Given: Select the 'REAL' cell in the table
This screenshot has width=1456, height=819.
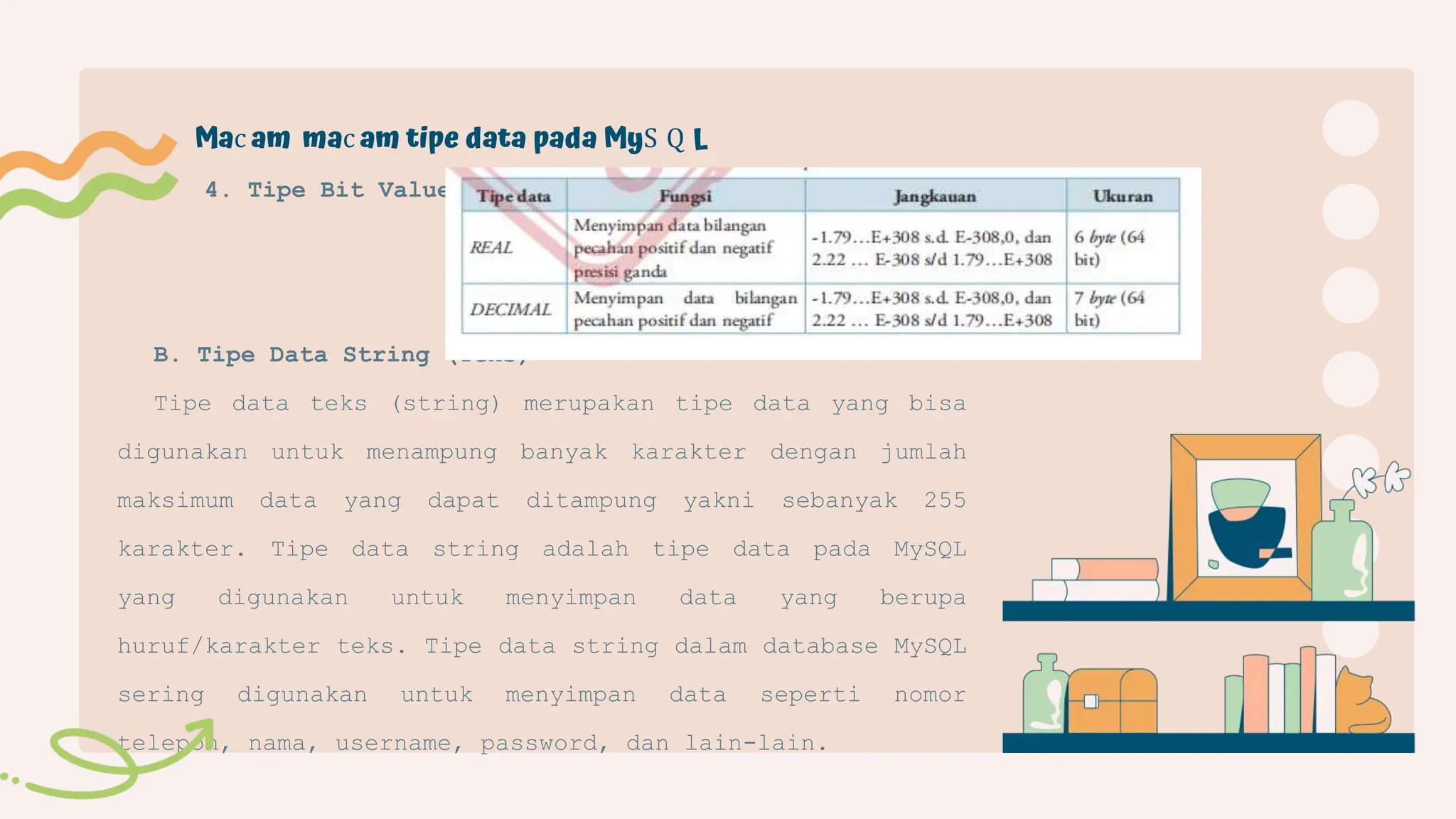Looking at the screenshot, I should click(514, 247).
